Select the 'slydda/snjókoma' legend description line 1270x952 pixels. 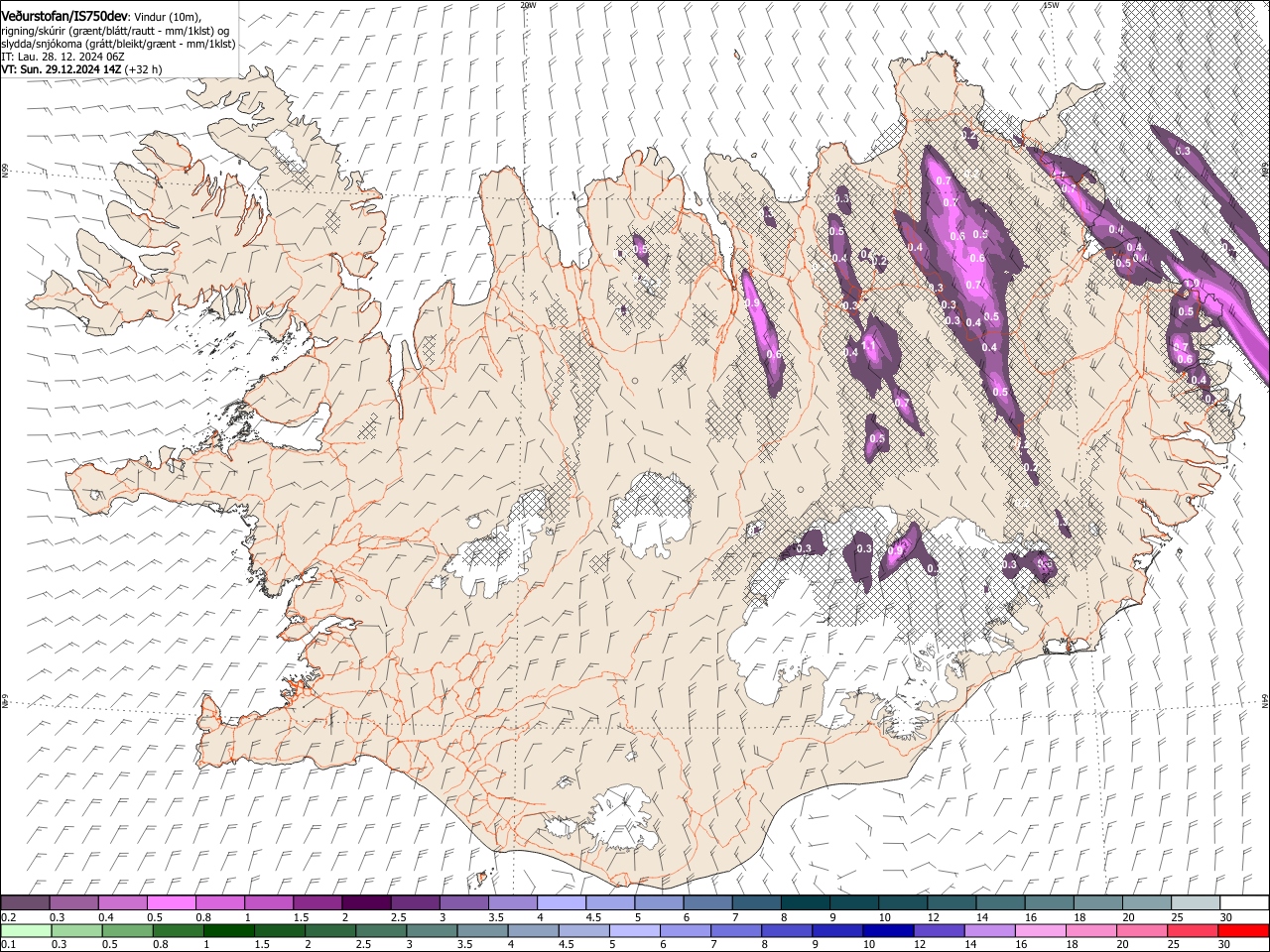(x=118, y=44)
